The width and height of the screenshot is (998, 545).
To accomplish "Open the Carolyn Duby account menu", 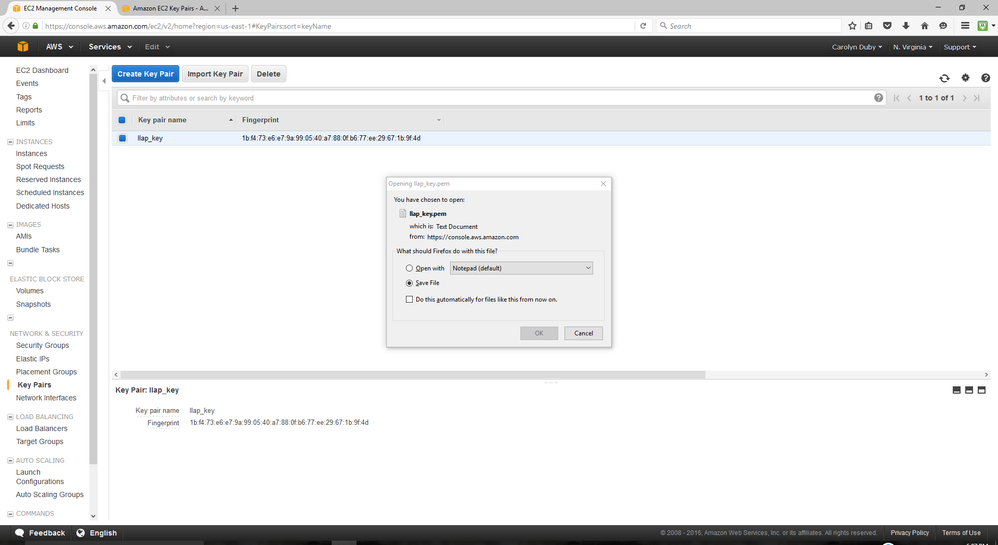I will [857, 46].
